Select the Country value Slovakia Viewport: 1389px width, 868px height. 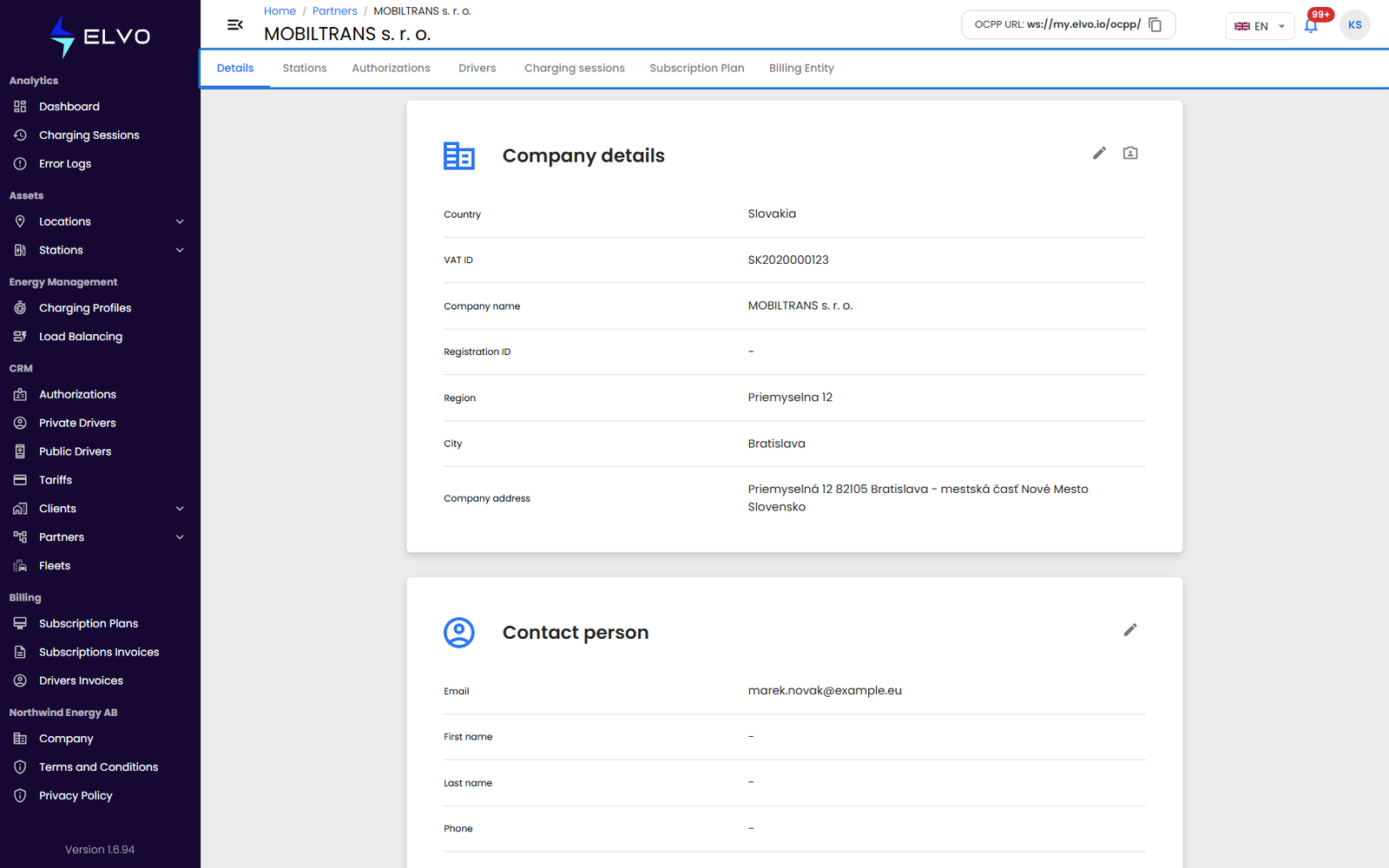(x=772, y=214)
